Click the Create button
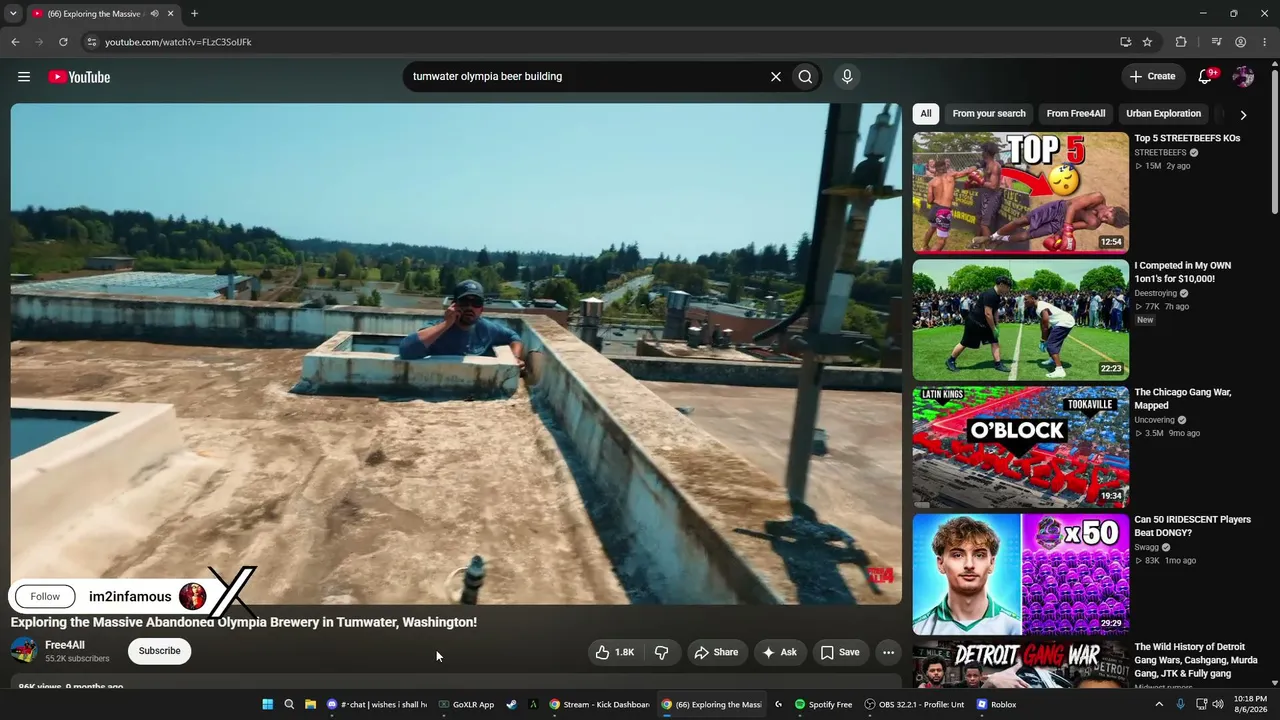The width and height of the screenshot is (1280, 720). [x=1152, y=77]
